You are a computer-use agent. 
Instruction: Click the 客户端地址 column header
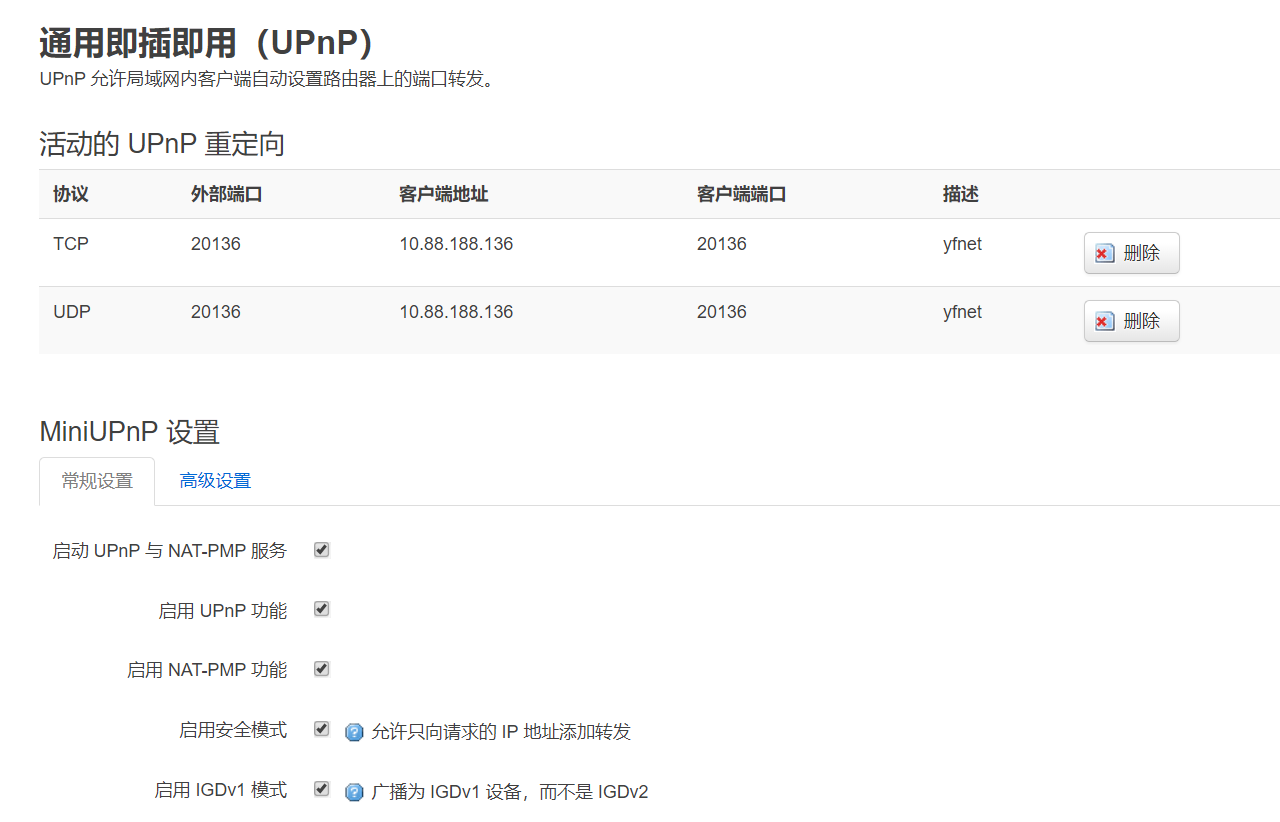point(442,194)
